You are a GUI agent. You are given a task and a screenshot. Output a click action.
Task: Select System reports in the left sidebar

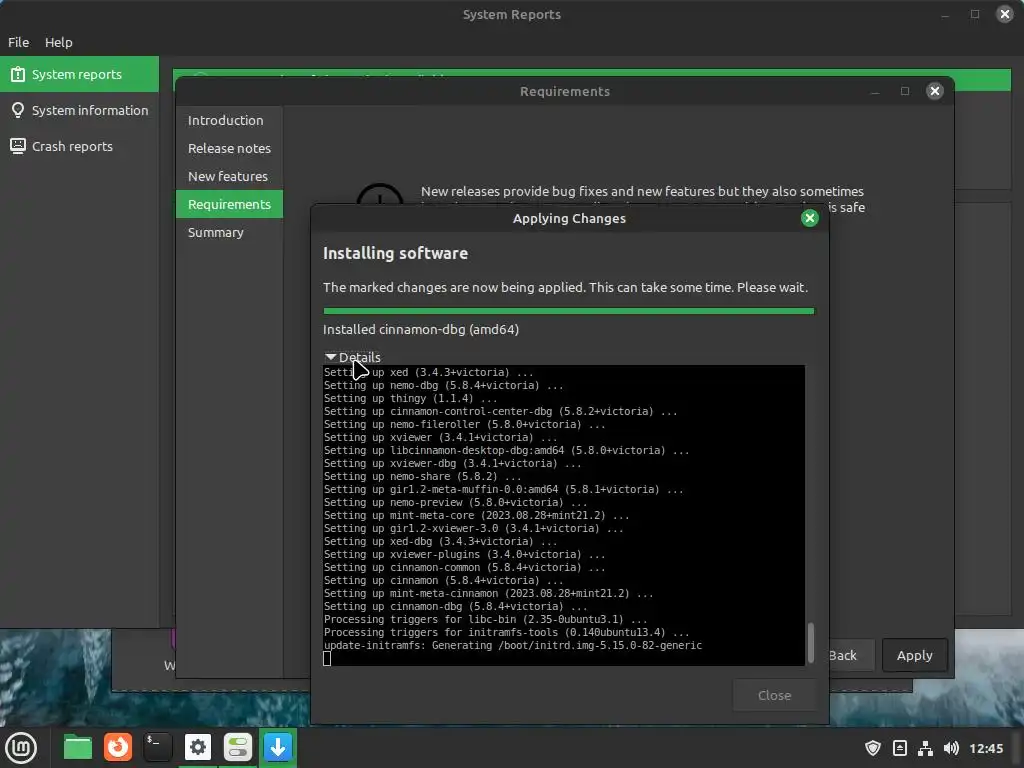coord(79,74)
